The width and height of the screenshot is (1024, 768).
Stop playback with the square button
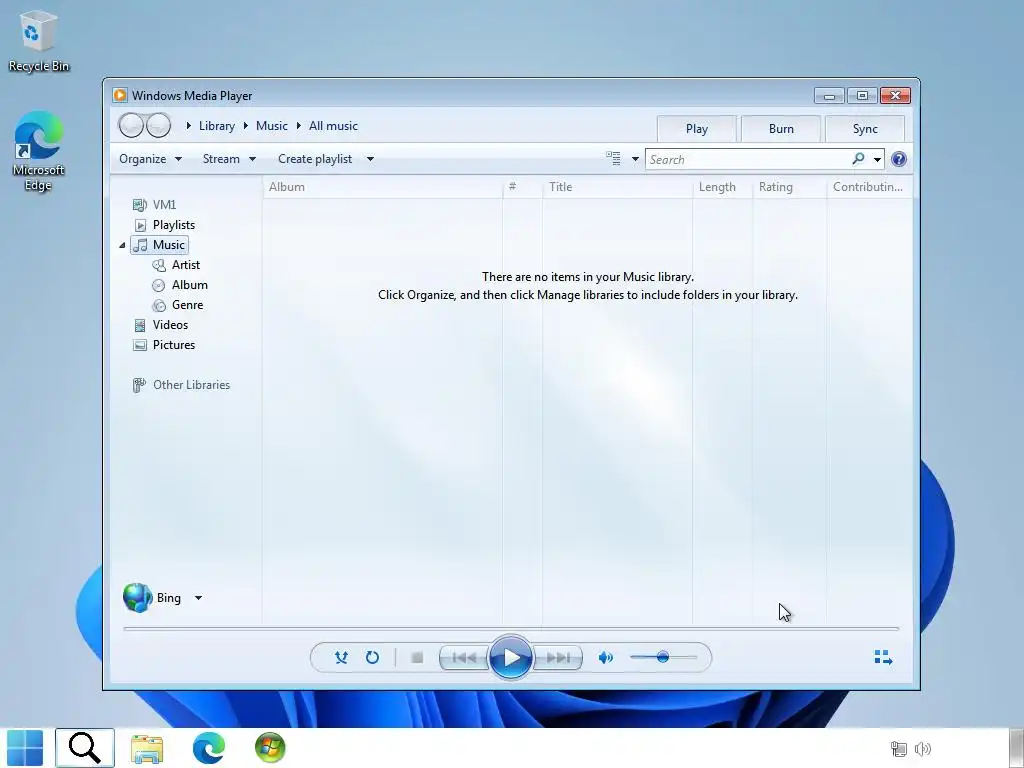pos(417,658)
